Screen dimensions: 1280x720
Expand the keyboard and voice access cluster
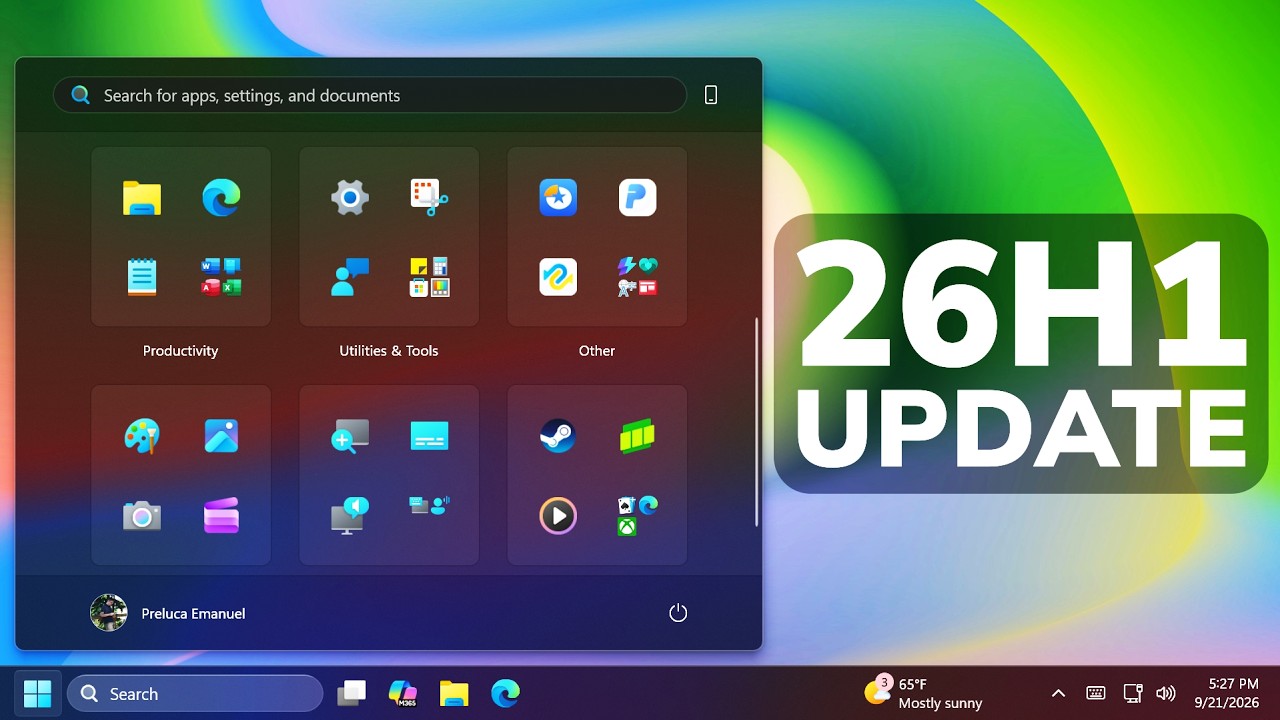[430, 506]
